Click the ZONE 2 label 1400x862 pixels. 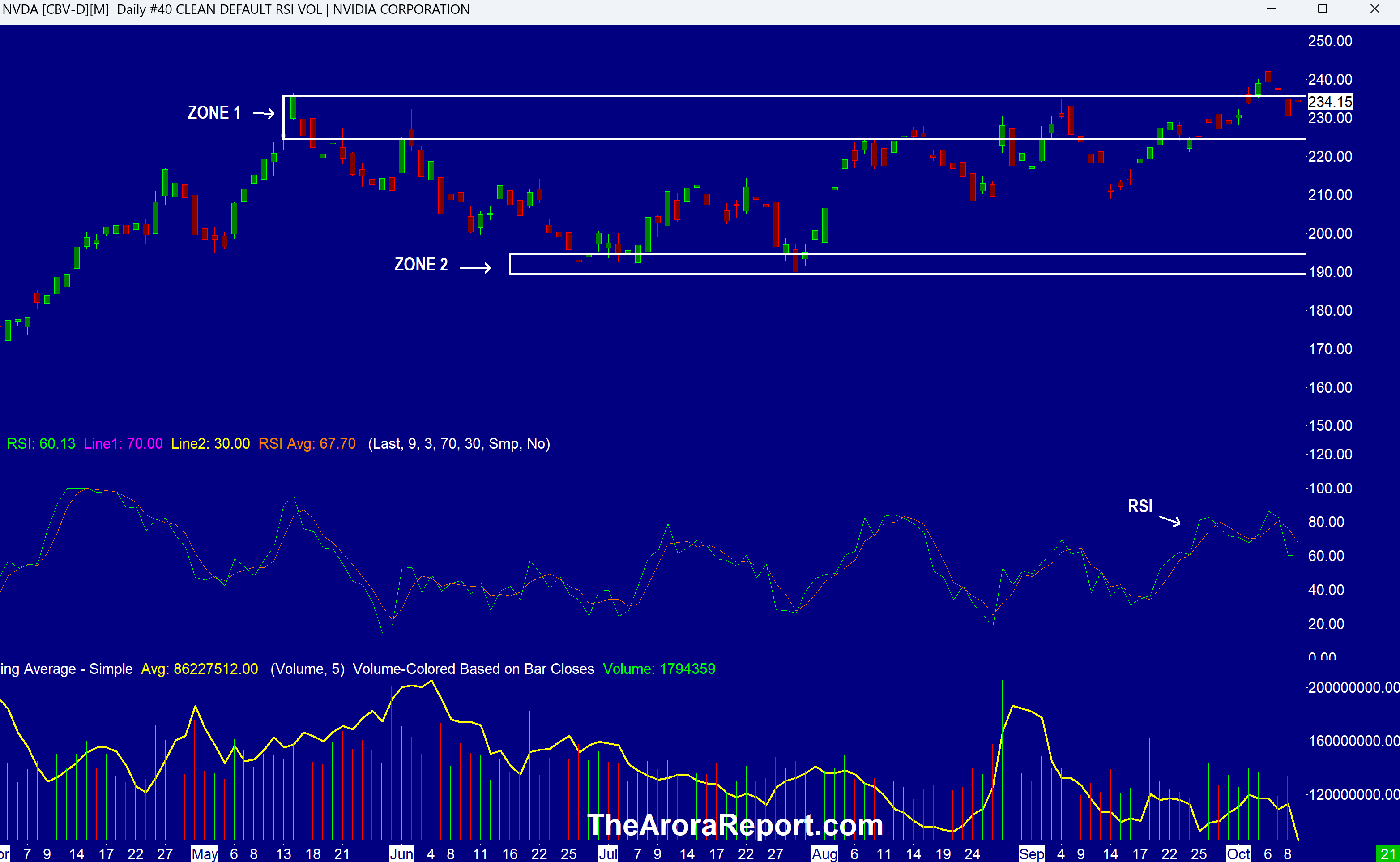421,265
